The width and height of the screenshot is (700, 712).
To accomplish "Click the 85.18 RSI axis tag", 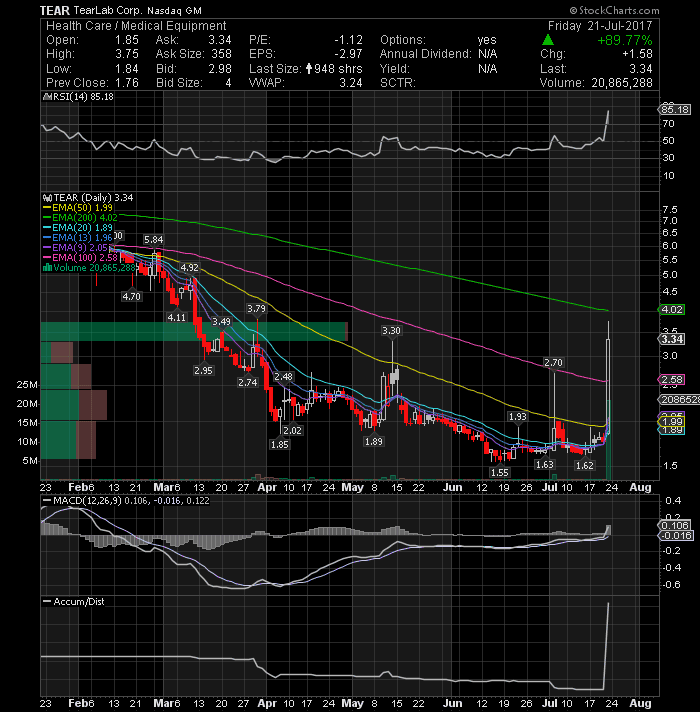I will coord(675,109).
